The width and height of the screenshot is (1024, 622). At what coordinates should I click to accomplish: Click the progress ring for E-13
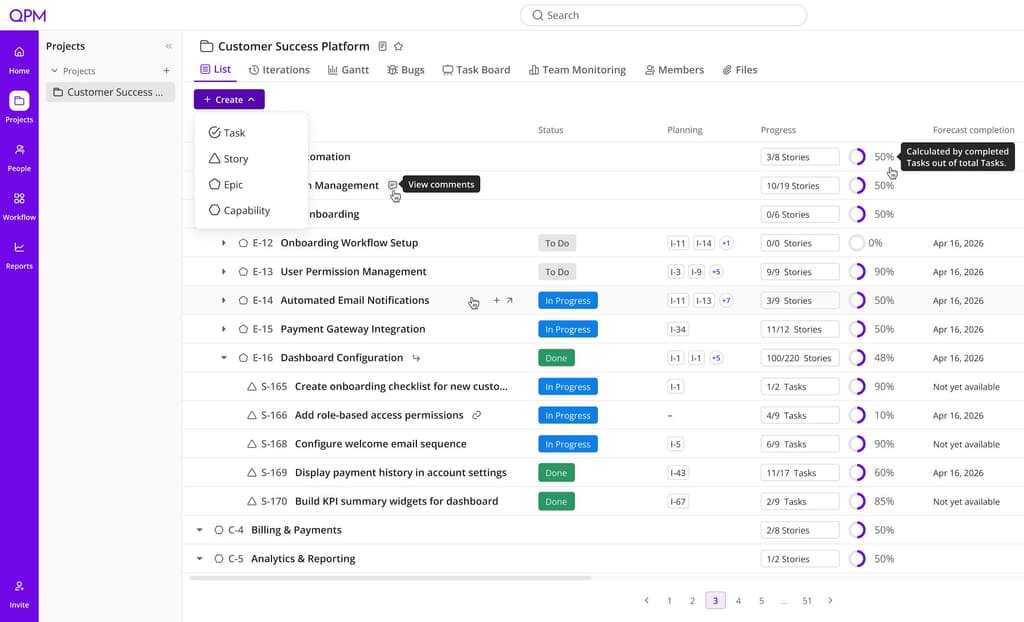857,272
